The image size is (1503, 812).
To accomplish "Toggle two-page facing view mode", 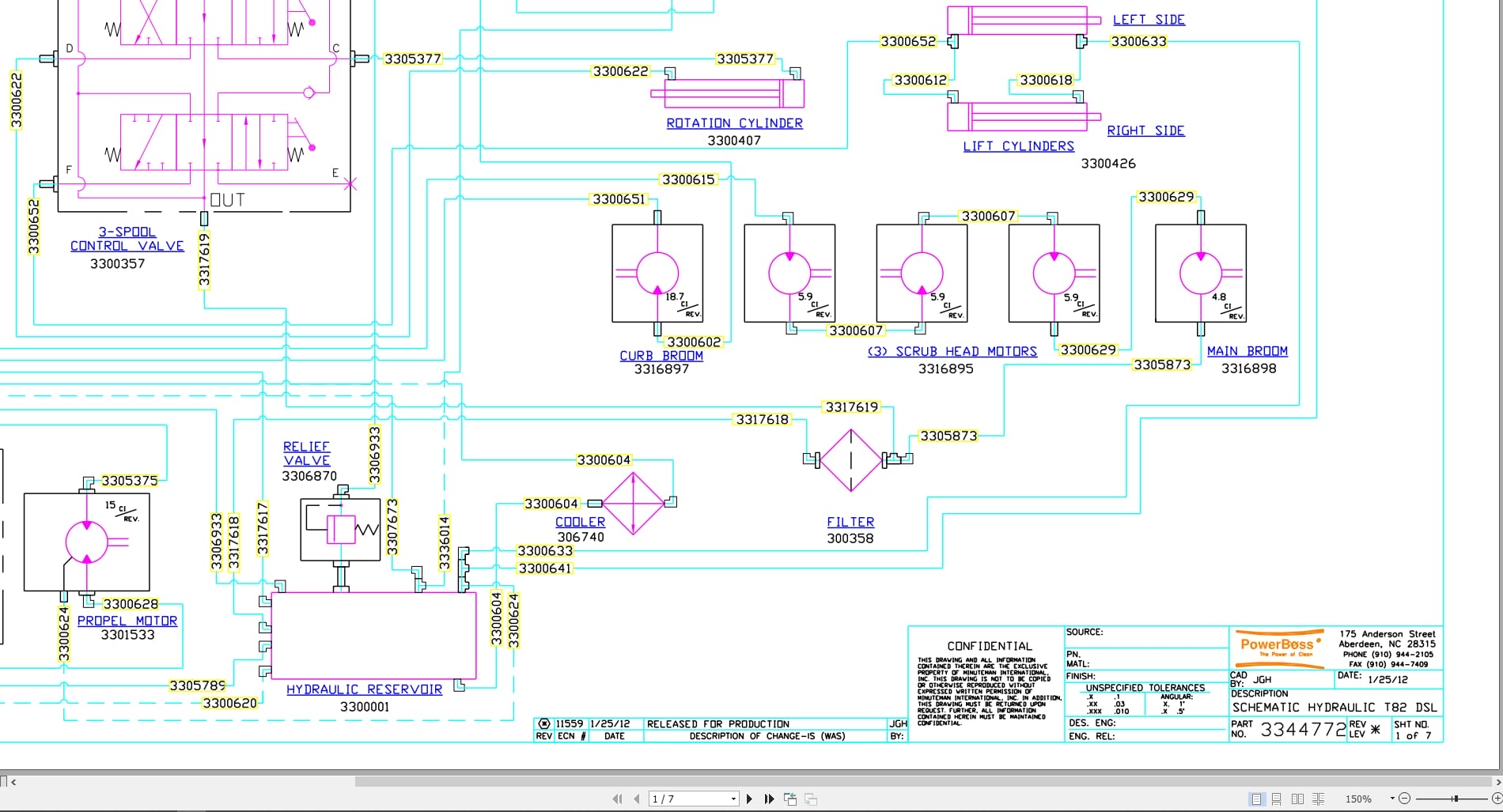I will (x=1298, y=799).
